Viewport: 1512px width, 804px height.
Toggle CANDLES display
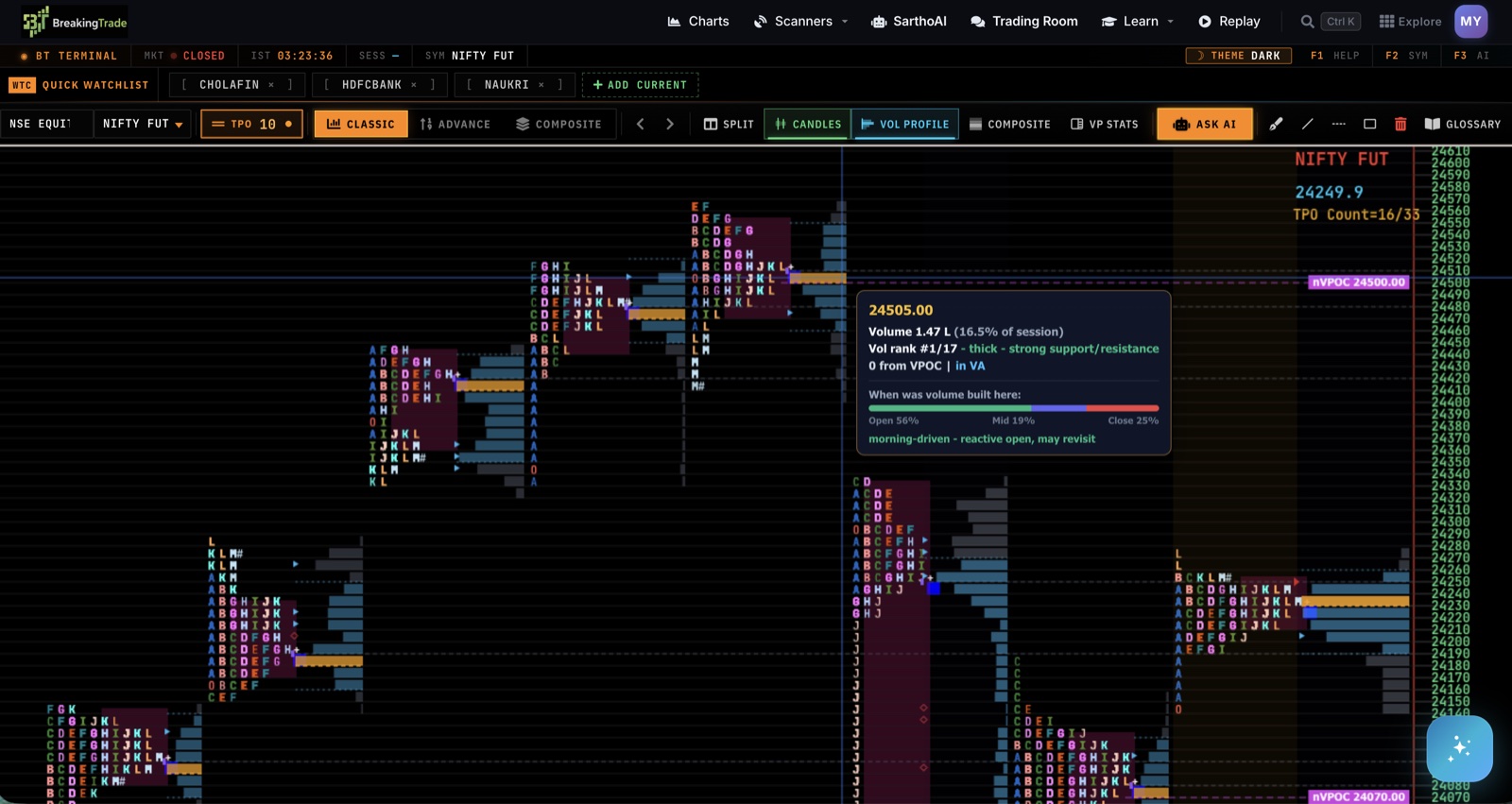(x=808, y=124)
